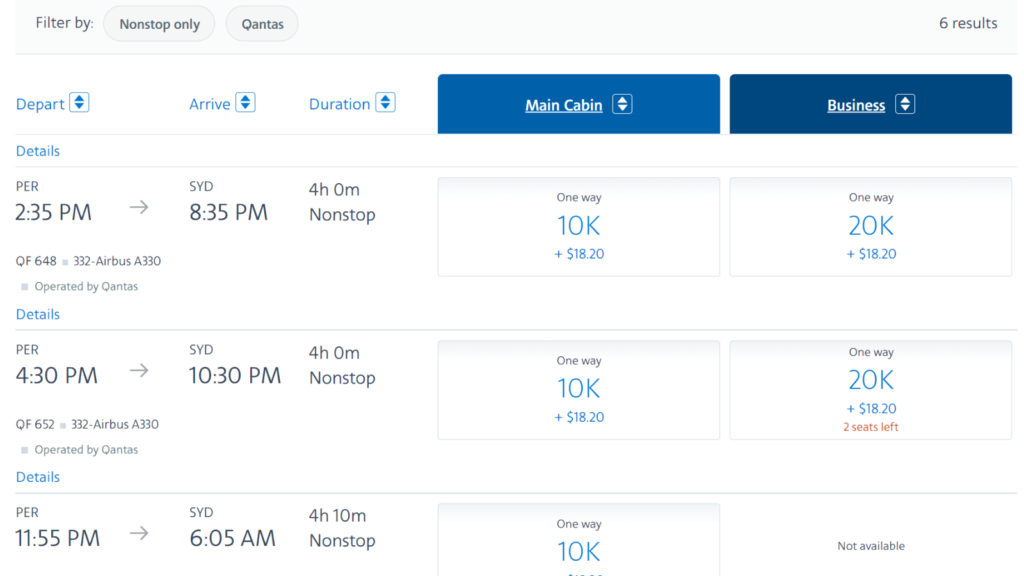Open Details for the 11:55 PM flight
Screen dimensions: 1024x576
tap(37, 477)
